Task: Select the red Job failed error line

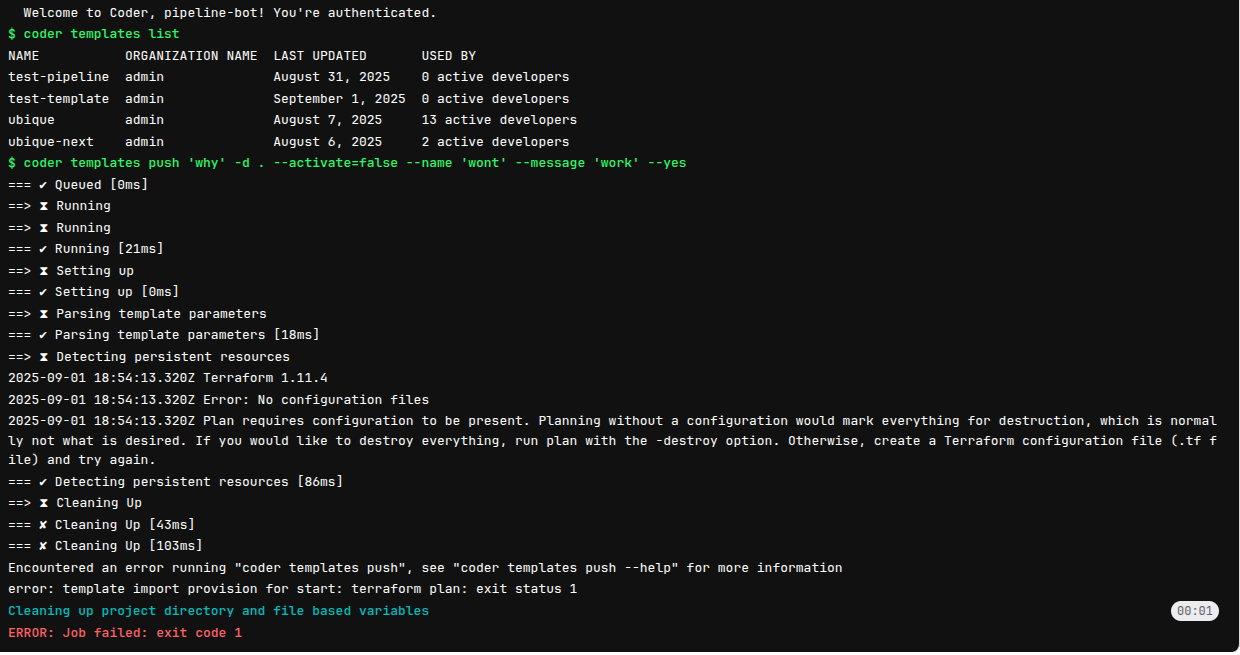Action: pyautogui.click(x=125, y=633)
